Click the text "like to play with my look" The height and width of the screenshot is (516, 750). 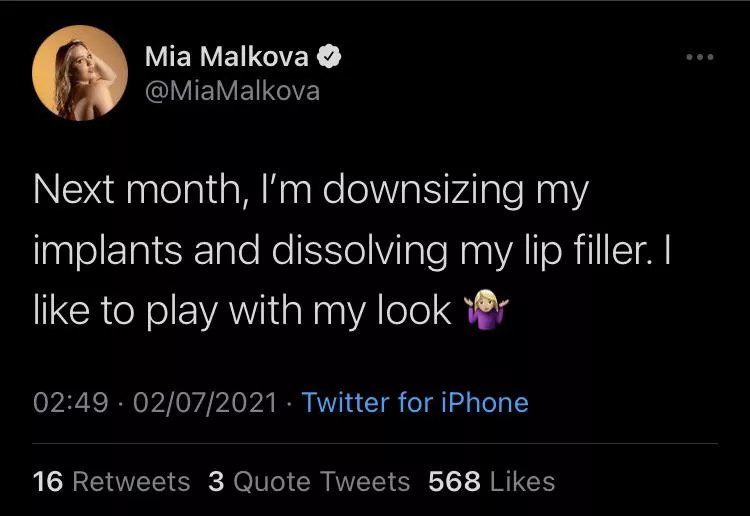click(x=242, y=311)
